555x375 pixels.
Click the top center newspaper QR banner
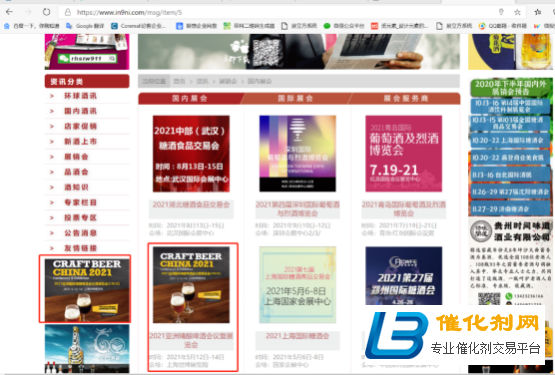coord(299,52)
